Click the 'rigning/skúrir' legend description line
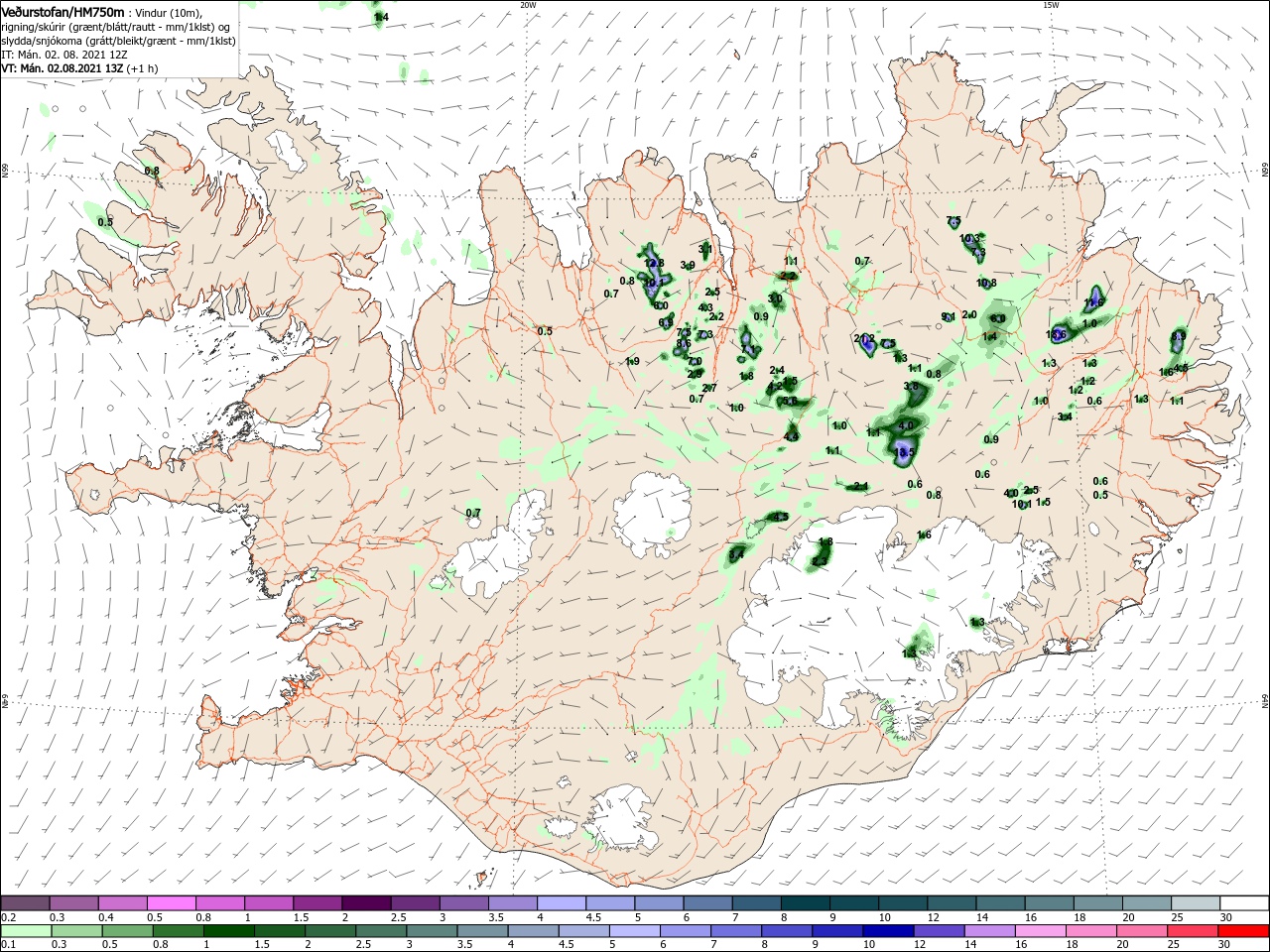Image resolution: width=1270 pixels, height=952 pixels. click(116, 27)
